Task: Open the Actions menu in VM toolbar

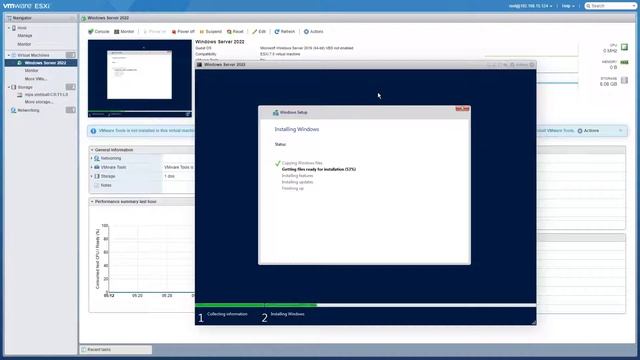Action: (x=313, y=31)
